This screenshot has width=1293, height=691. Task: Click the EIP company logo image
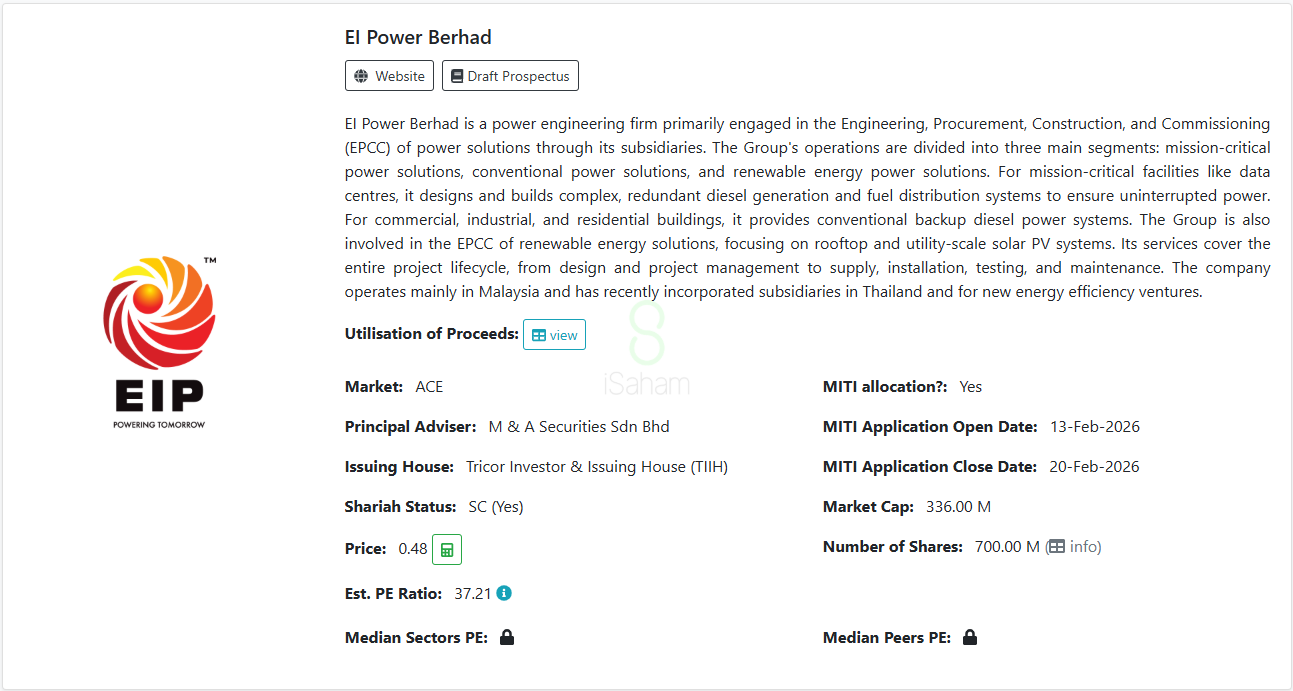(160, 342)
